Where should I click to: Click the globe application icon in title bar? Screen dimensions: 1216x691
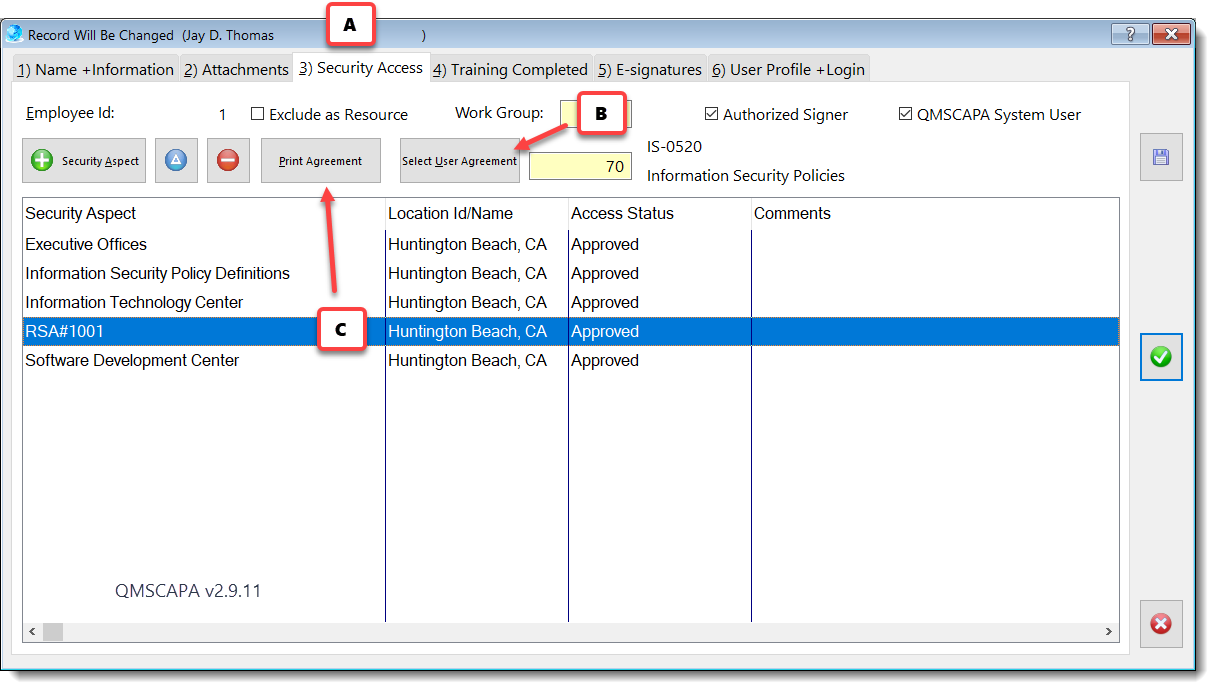pos(15,35)
